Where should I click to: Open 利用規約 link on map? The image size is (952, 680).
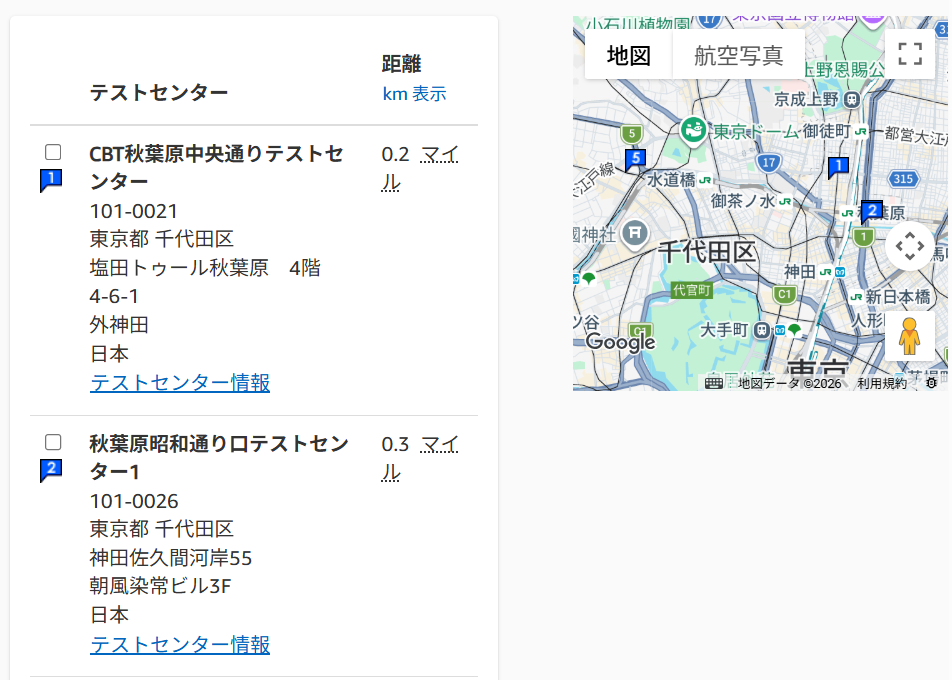click(882, 383)
